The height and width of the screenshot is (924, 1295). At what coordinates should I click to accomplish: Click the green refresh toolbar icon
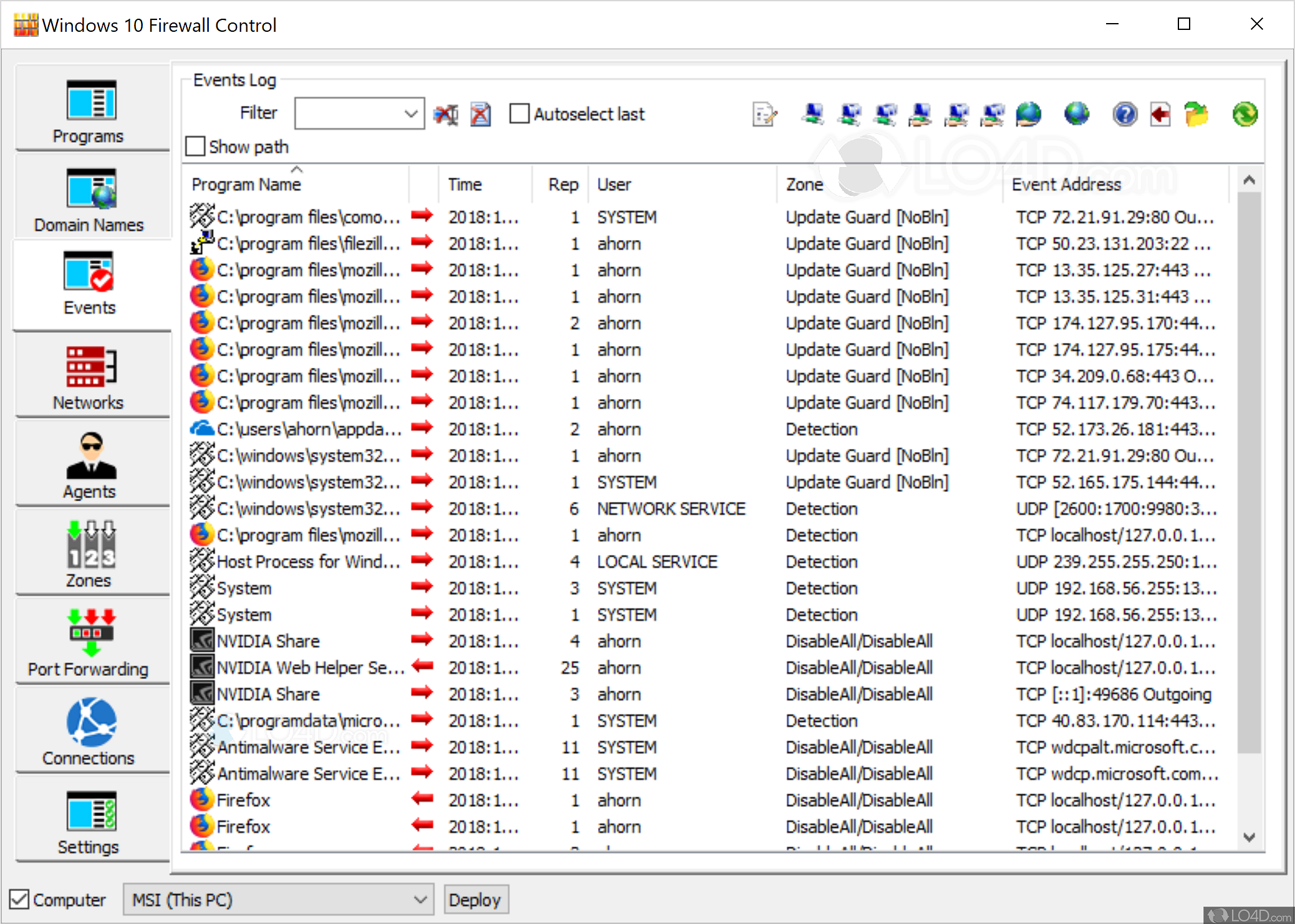[1244, 114]
